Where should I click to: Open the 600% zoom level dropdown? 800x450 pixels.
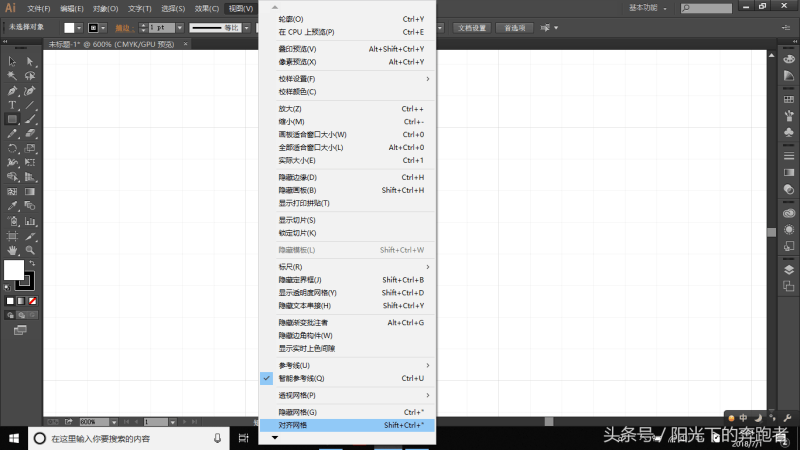click(x=114, y=422)
